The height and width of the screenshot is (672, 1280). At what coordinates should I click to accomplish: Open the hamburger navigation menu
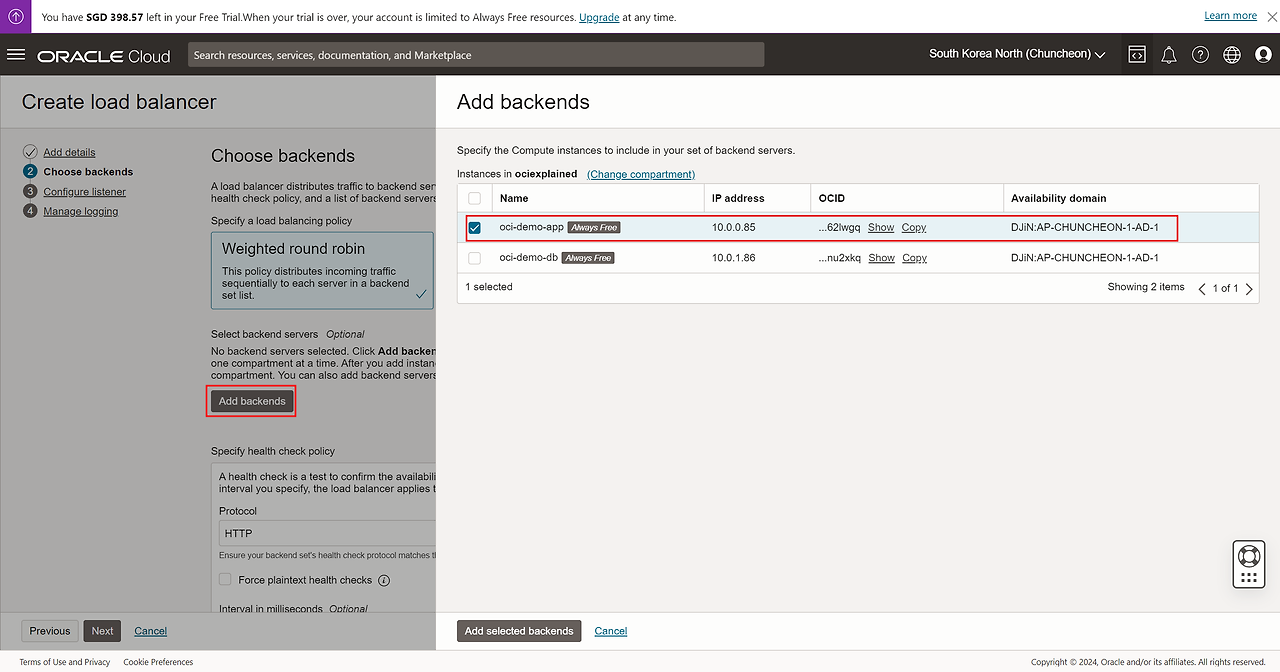(x=16, y=54)
